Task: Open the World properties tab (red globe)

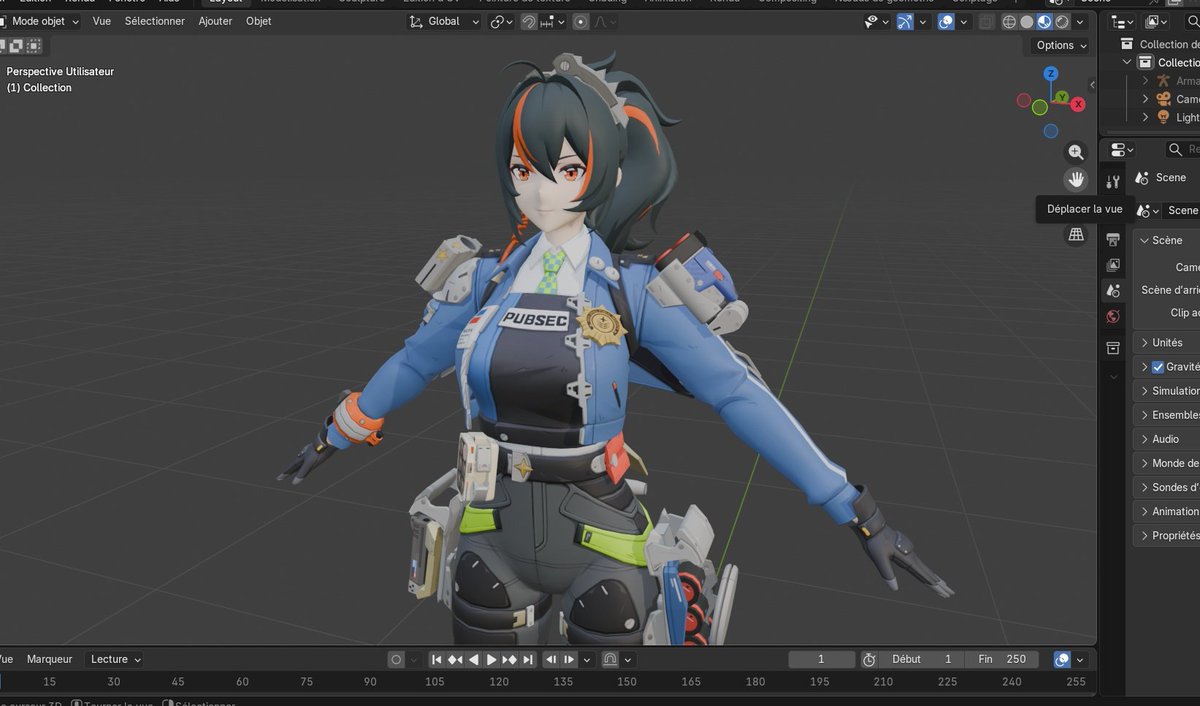Action: click(1113, 316)
